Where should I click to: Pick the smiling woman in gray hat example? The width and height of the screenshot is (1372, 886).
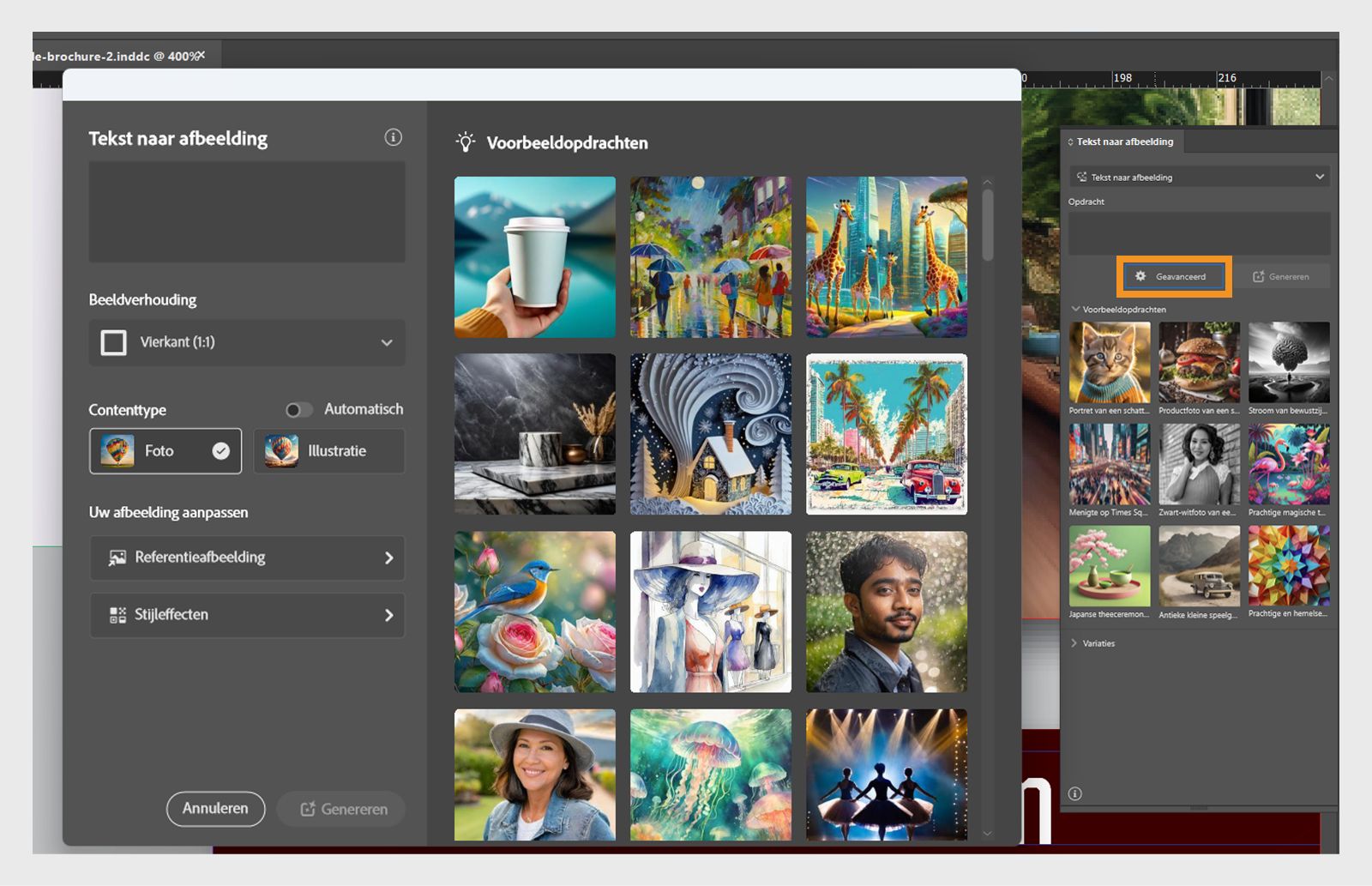[x=535, y=774]
